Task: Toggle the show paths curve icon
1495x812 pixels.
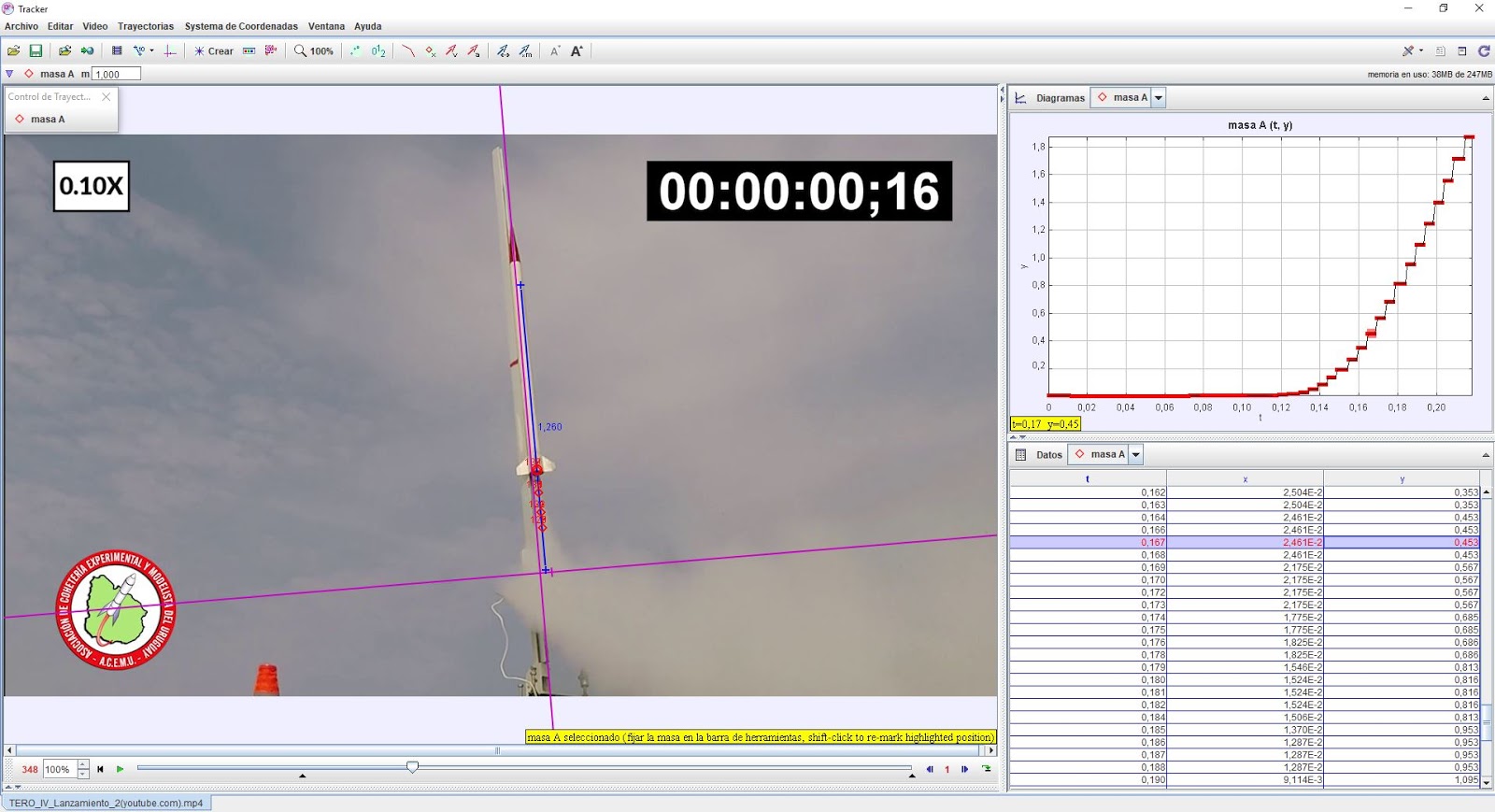Action: pyautogui.click(x=408, y=51)
